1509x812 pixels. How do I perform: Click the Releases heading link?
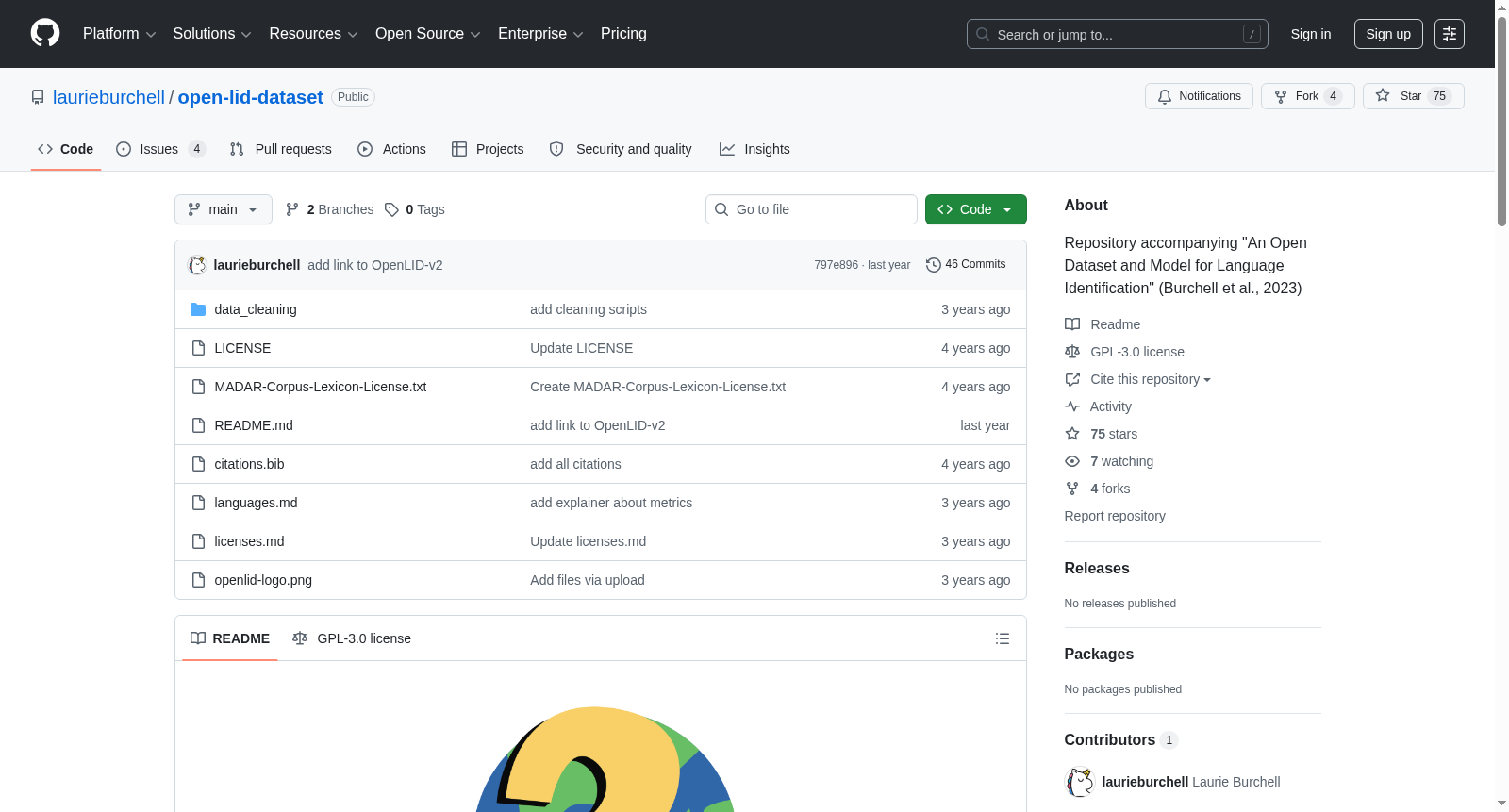click(1097, 568)
